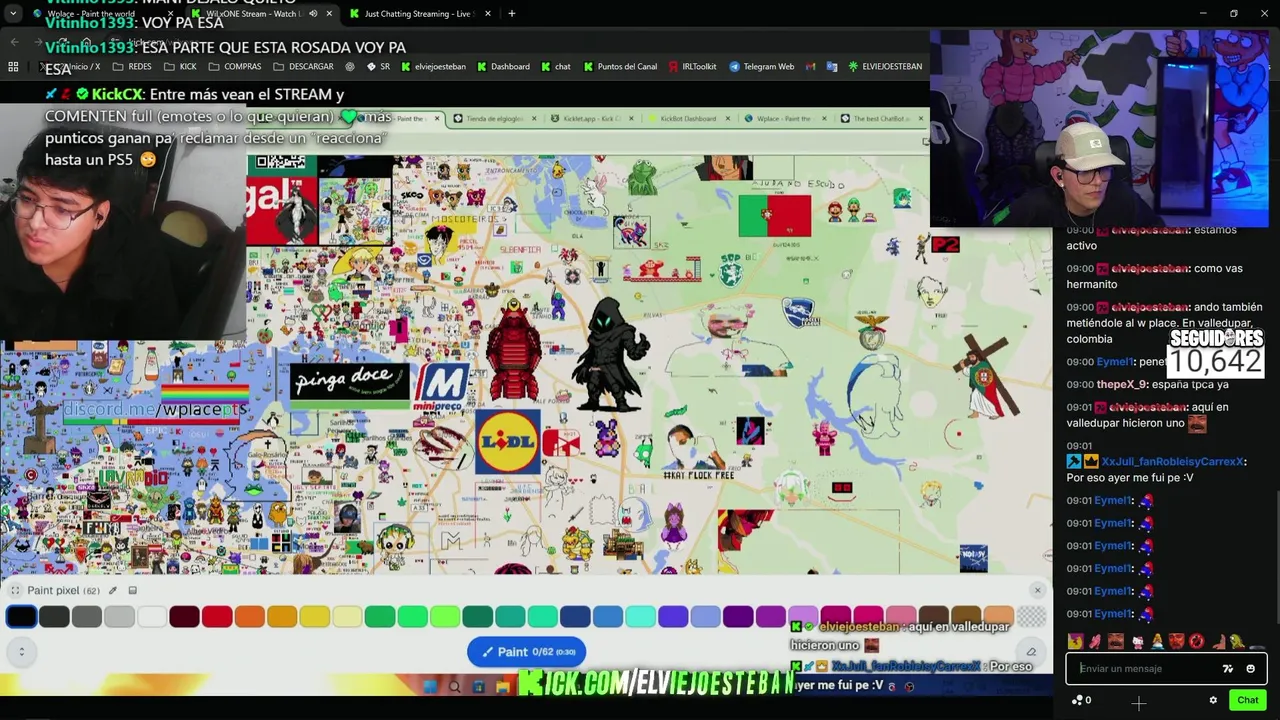Image resolution: width=1280 pixels, height=720 pixels.
Task: Click the Portugal flag on the canvas
Action: (775, 216)
